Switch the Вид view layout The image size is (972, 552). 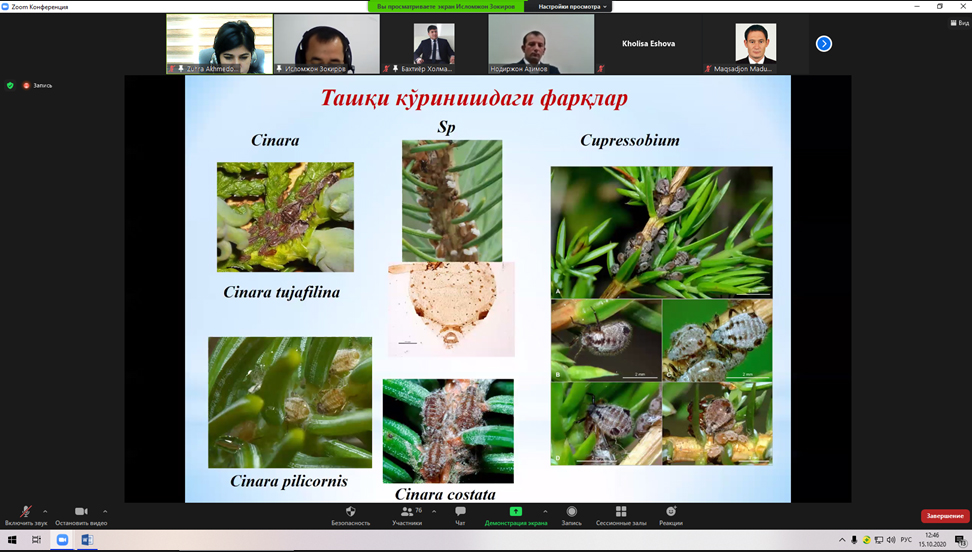click(959, 23)
